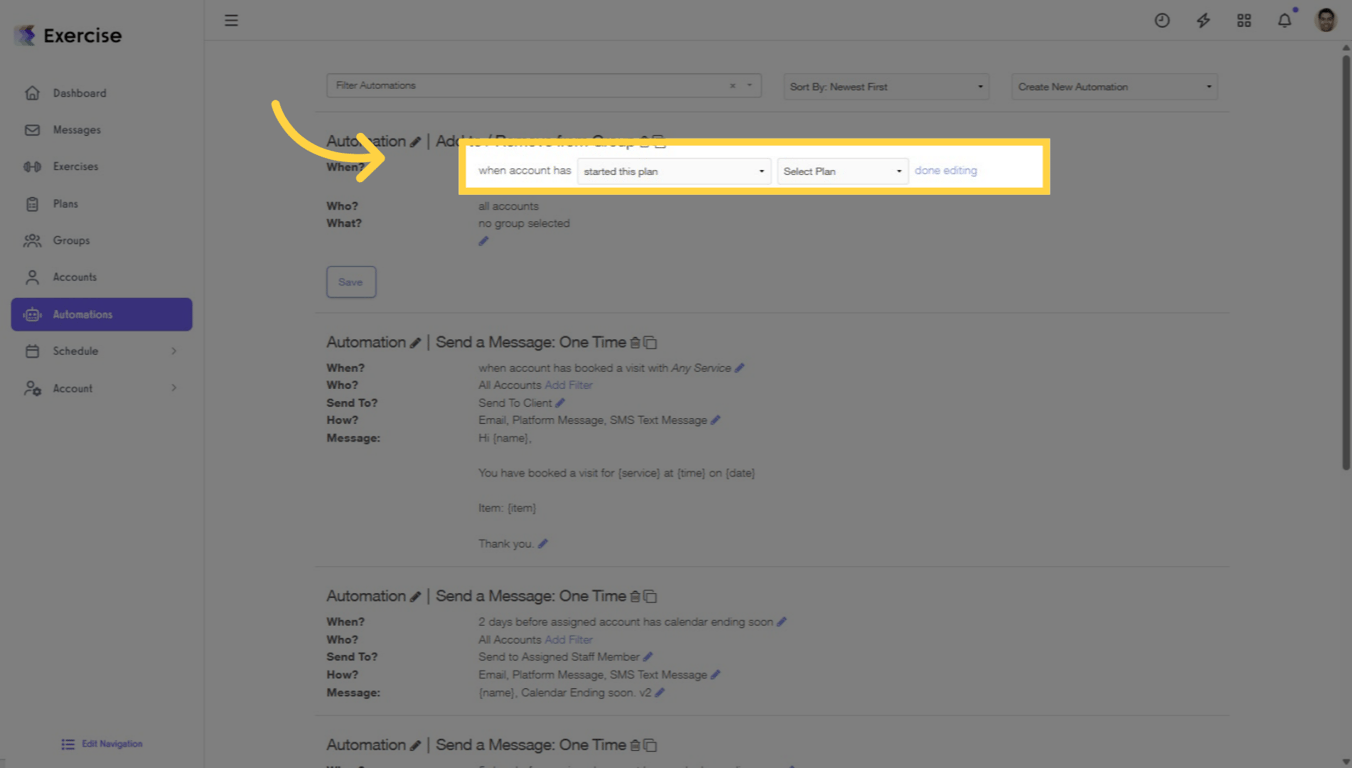Click the 'done editing' link
This screenshot has width=1352, height=768.
pos(945,170)
